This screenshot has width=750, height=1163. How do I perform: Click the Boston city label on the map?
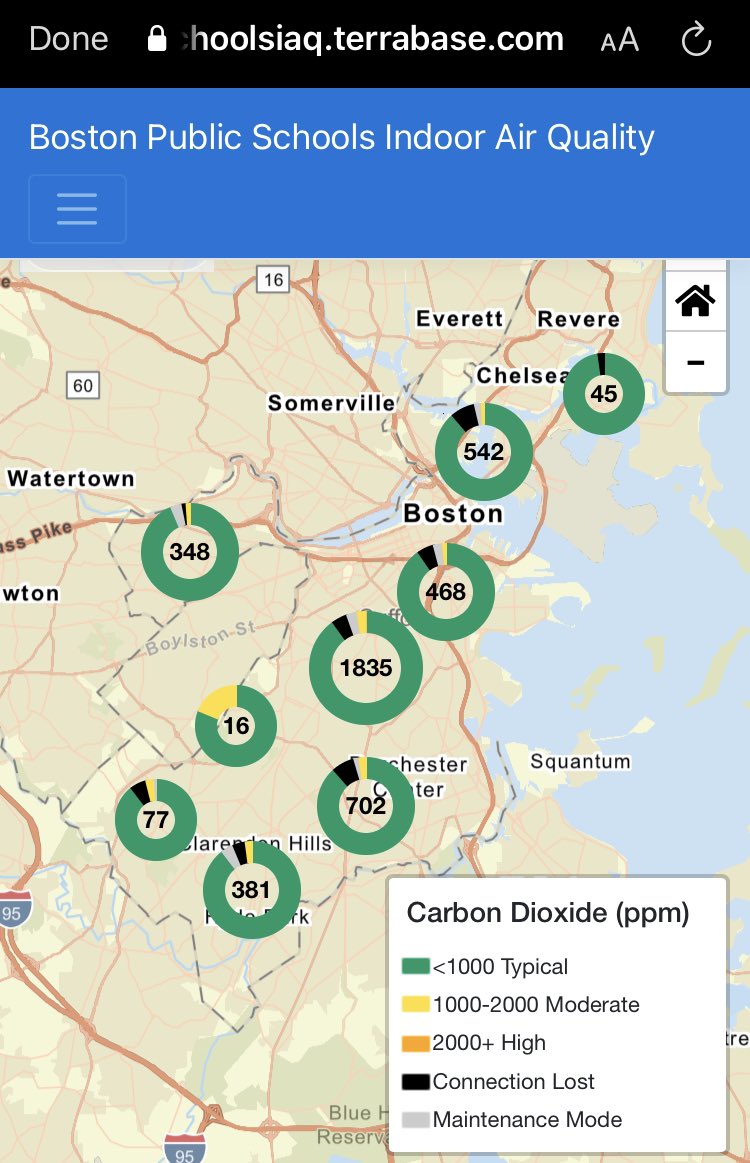(x=453, y=513)
